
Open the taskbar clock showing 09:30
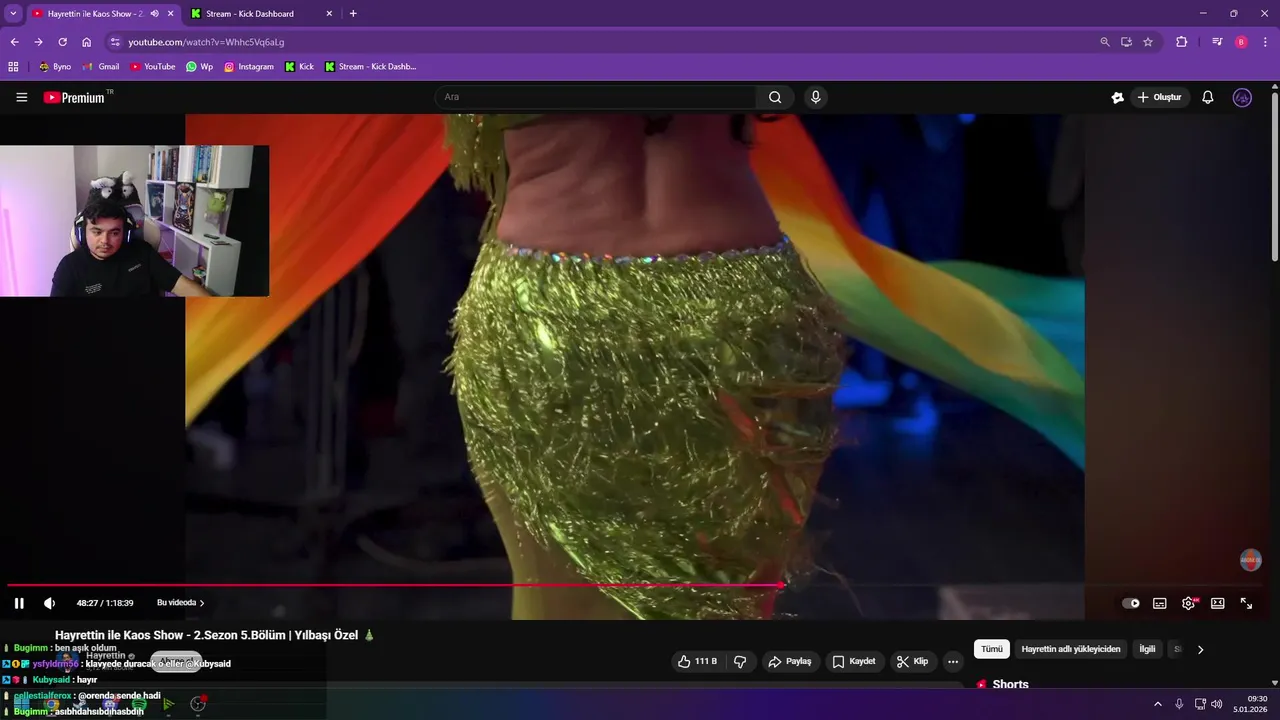point(1251,704)
